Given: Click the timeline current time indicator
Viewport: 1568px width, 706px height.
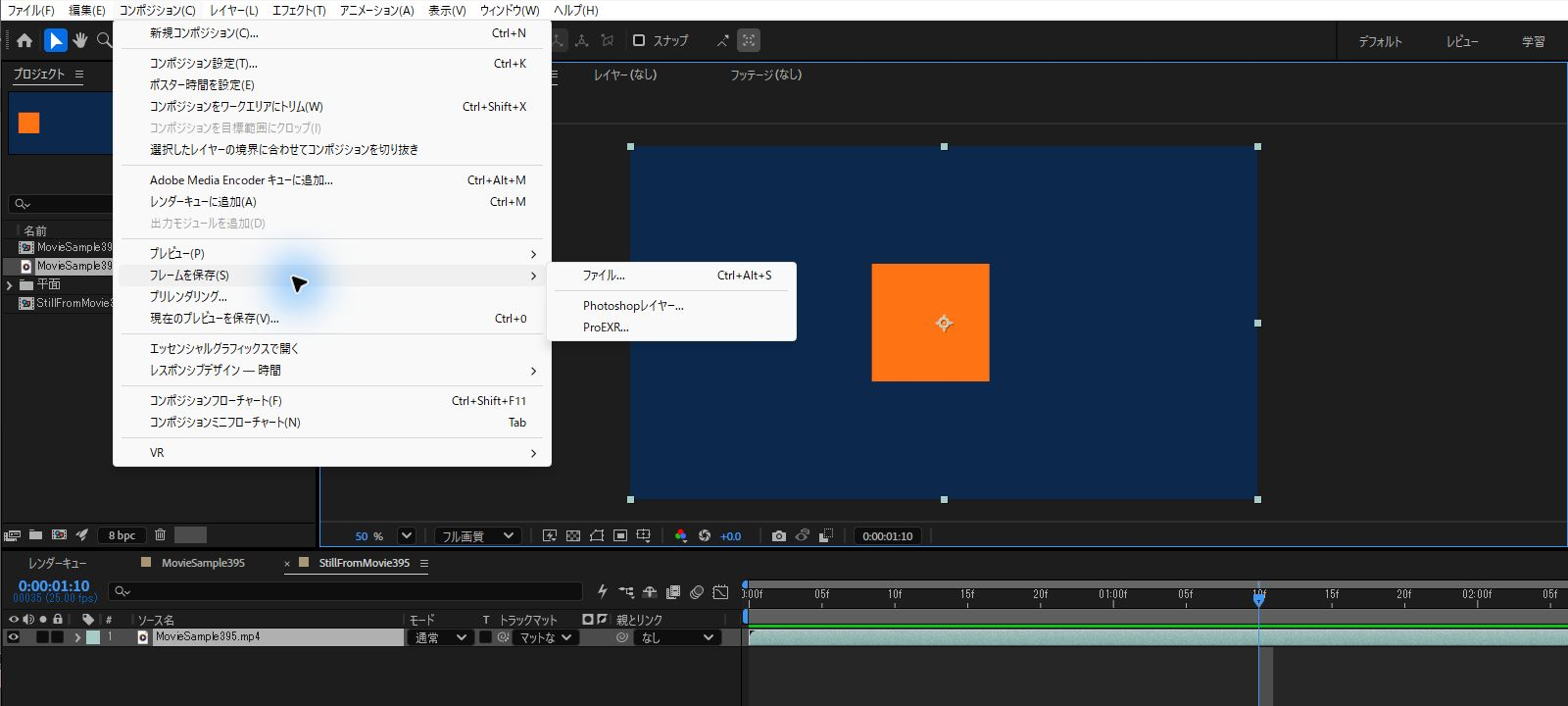Looking at the screenshot, I should point(1259,597).
